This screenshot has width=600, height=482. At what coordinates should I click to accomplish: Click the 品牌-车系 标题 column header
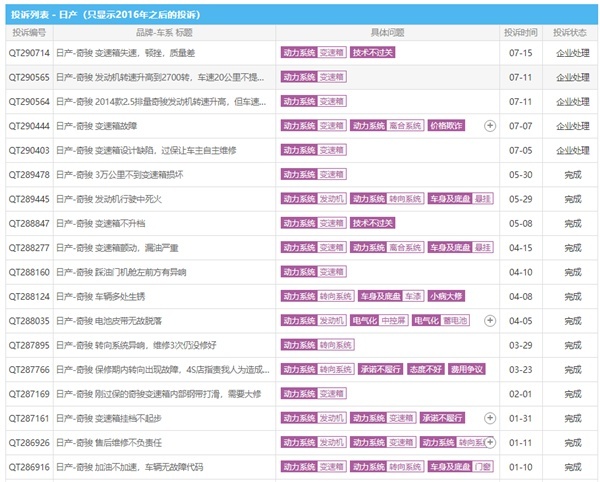click(x=165, y=33)
